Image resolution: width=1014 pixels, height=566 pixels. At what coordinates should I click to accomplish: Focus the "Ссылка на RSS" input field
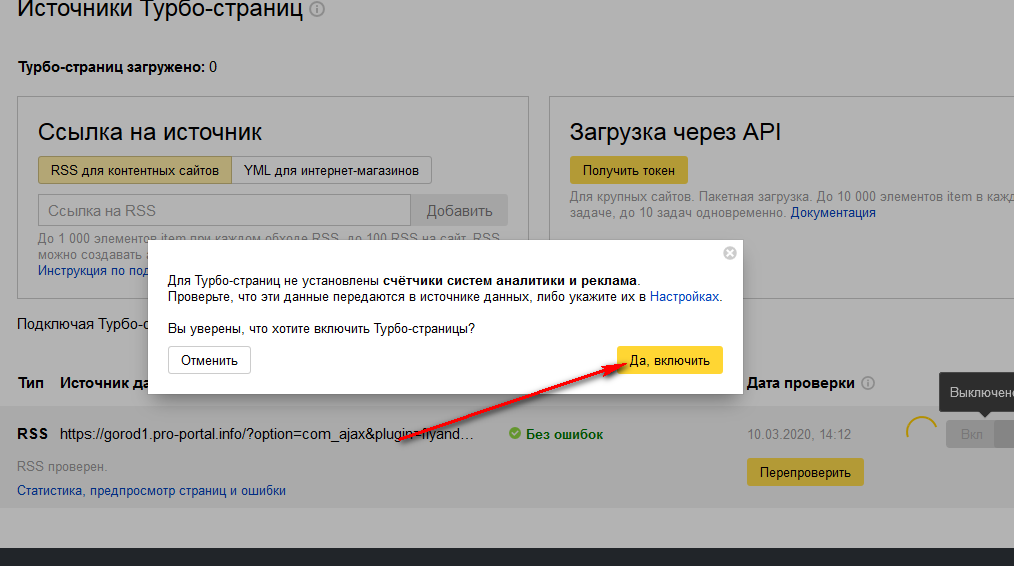click(x=224, y=211)
